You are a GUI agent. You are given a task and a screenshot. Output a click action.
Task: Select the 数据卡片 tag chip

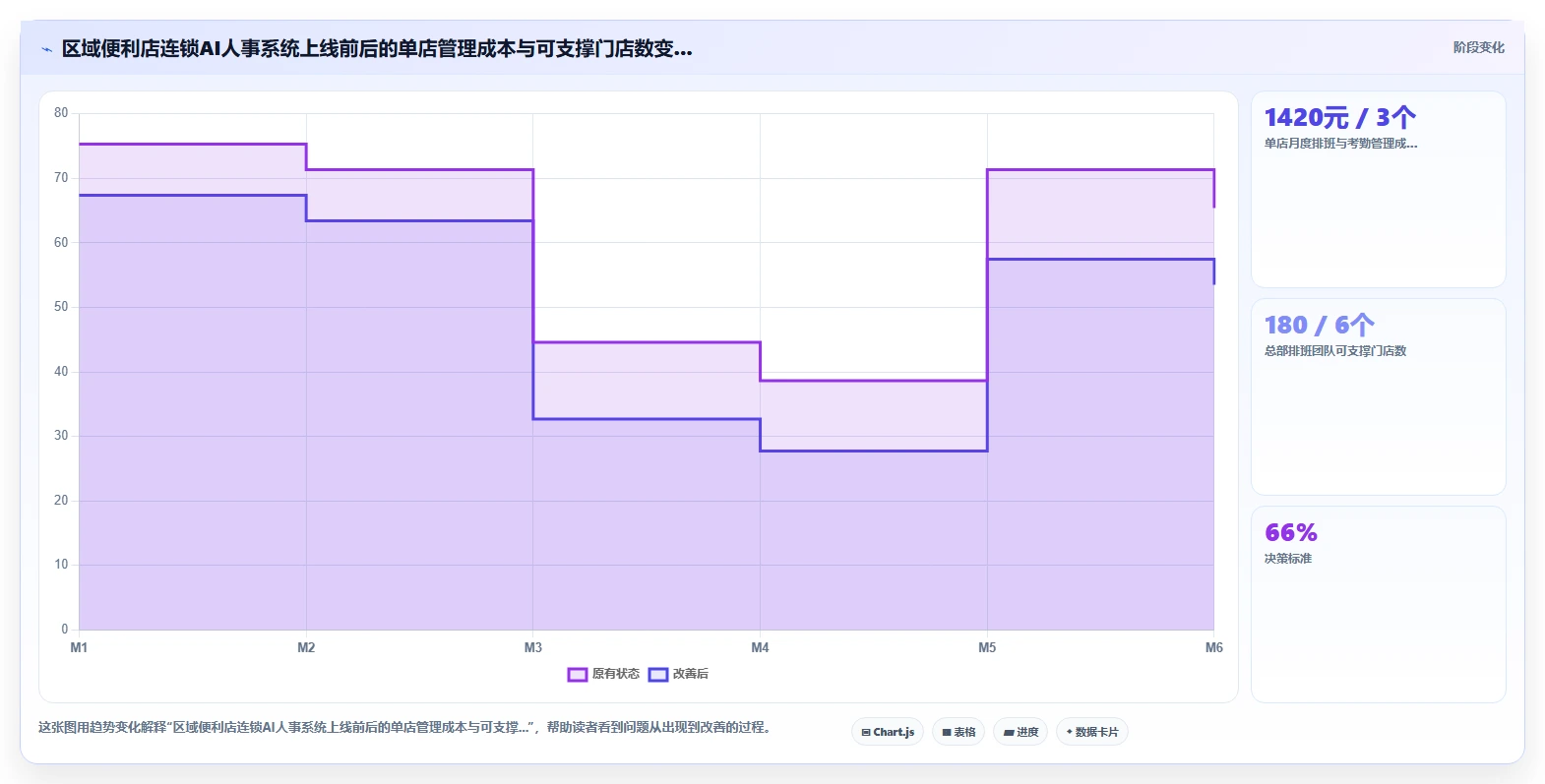[x=1092, y=732]
